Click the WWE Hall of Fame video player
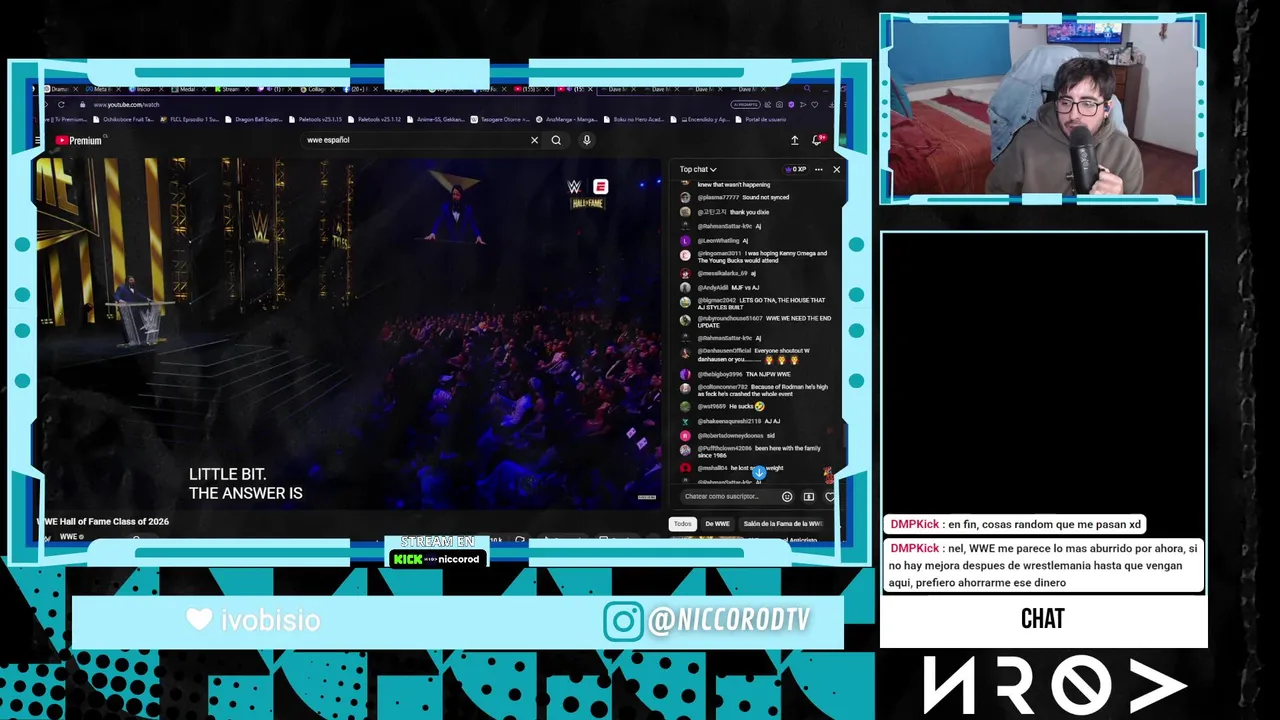 [349, 333]
